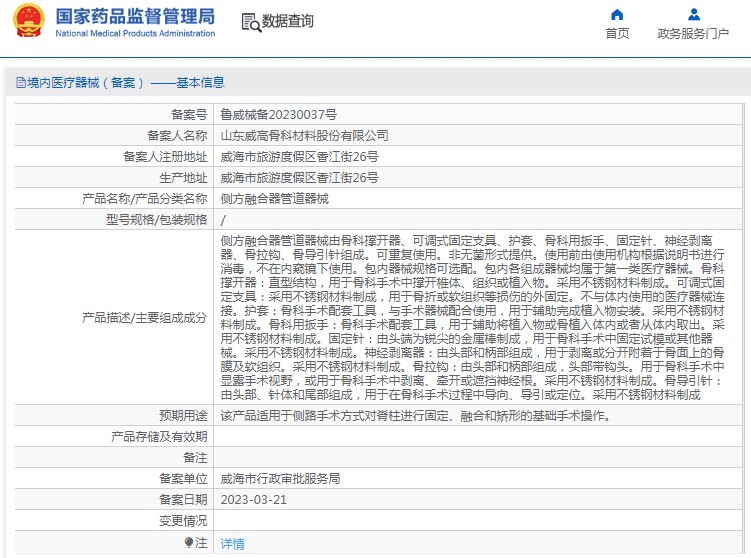The width and height of the screenshot is (751, 558).
Task: Click the 备注 row label
Action: (195, 457)
